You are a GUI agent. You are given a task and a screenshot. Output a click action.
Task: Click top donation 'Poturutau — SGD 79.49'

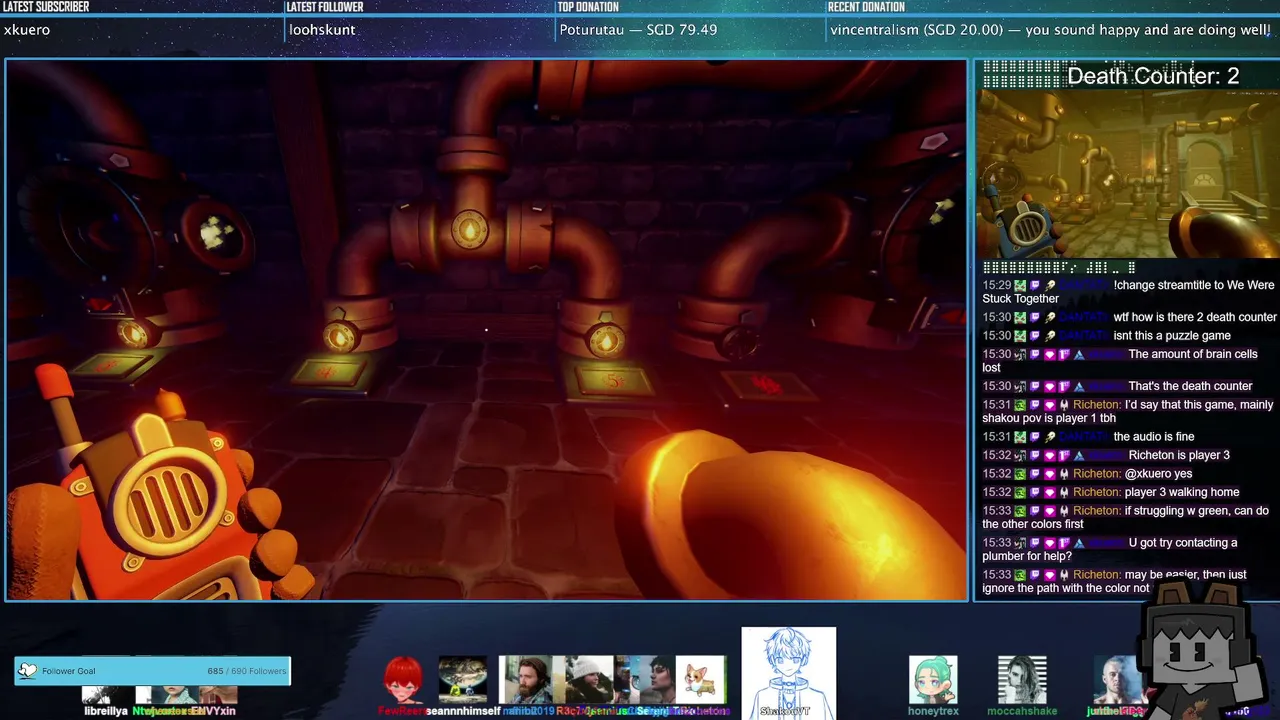(x=638, y=30)
